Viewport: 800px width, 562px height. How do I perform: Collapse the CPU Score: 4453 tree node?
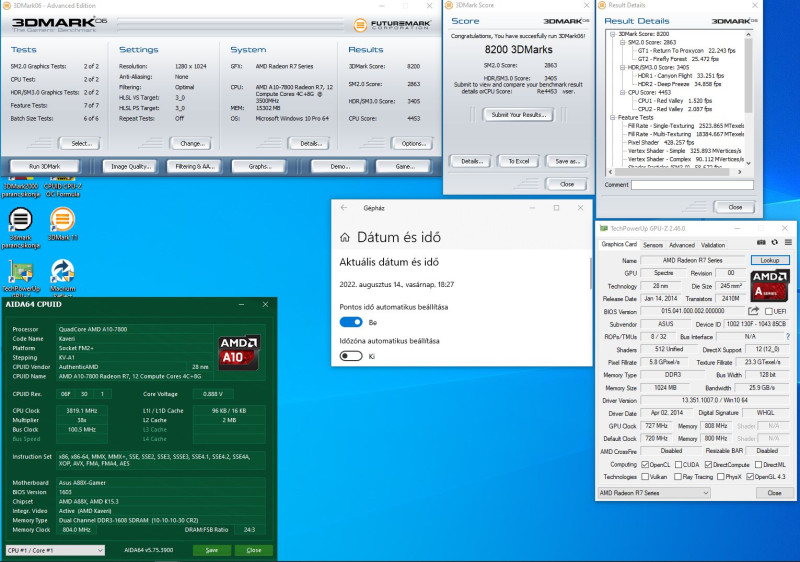622,92
